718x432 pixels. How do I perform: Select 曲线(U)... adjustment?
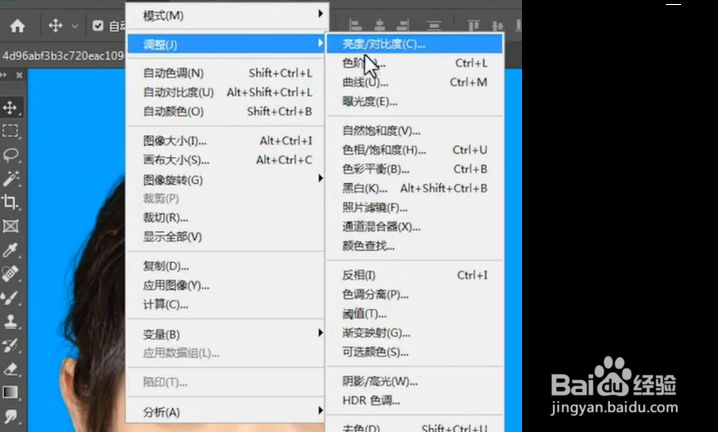pos(414,82)
